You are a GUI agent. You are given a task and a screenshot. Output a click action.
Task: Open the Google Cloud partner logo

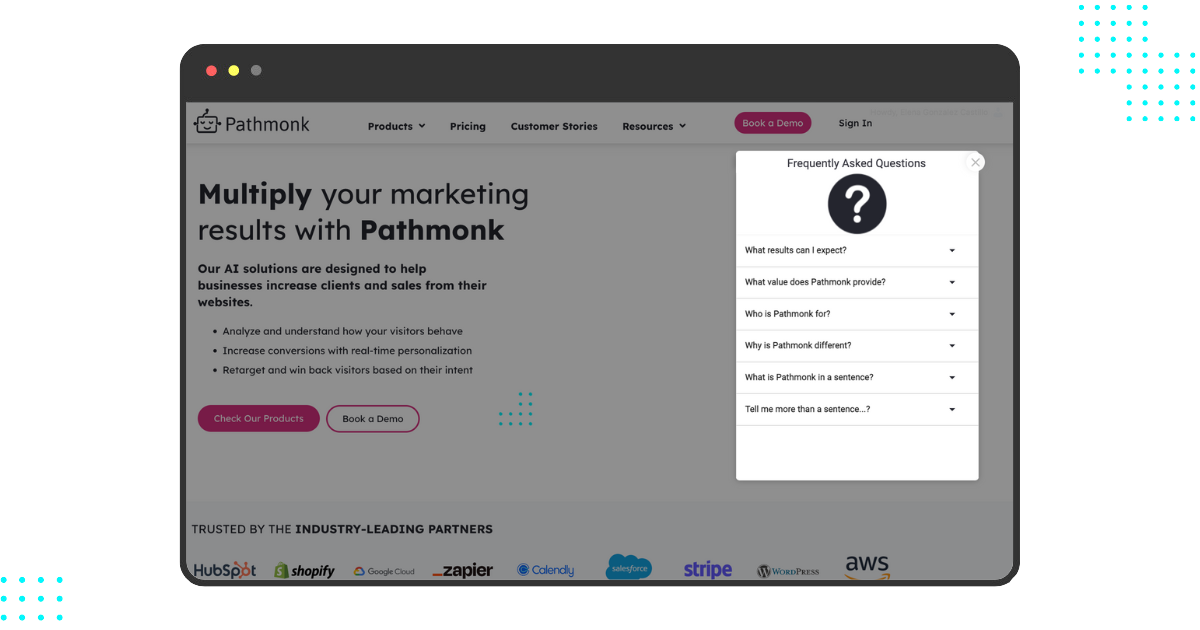tap(384, 570)
